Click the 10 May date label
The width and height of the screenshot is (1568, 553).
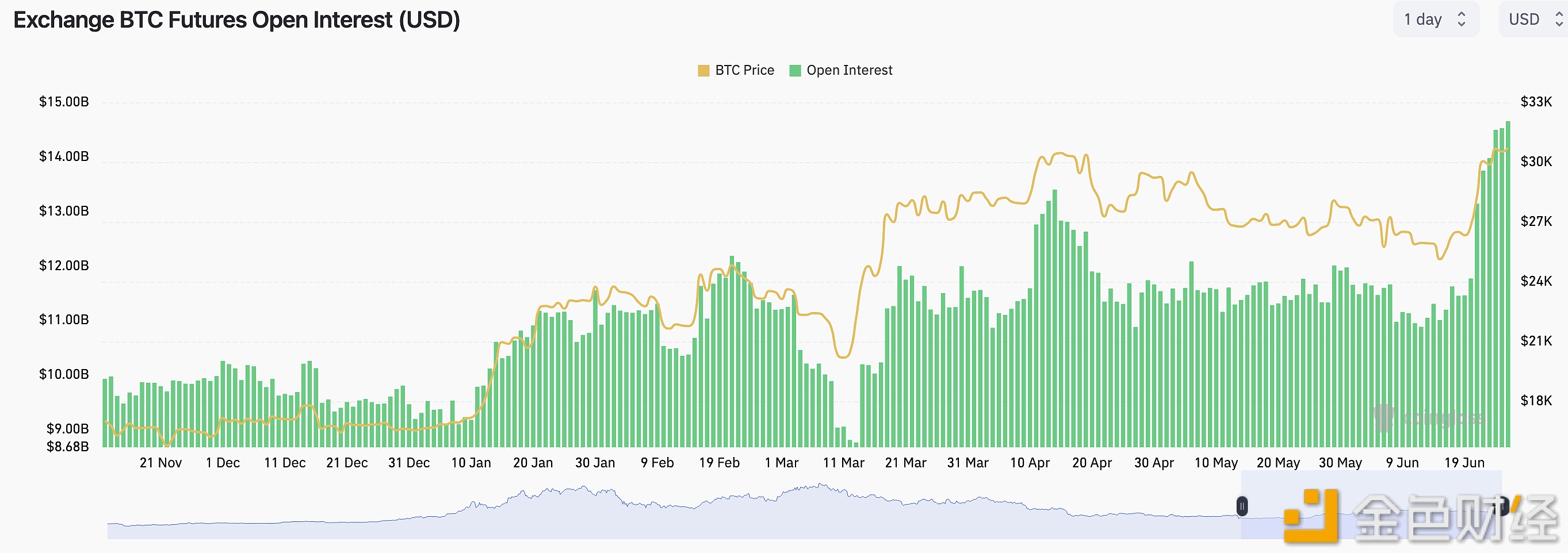(1216, 463)
